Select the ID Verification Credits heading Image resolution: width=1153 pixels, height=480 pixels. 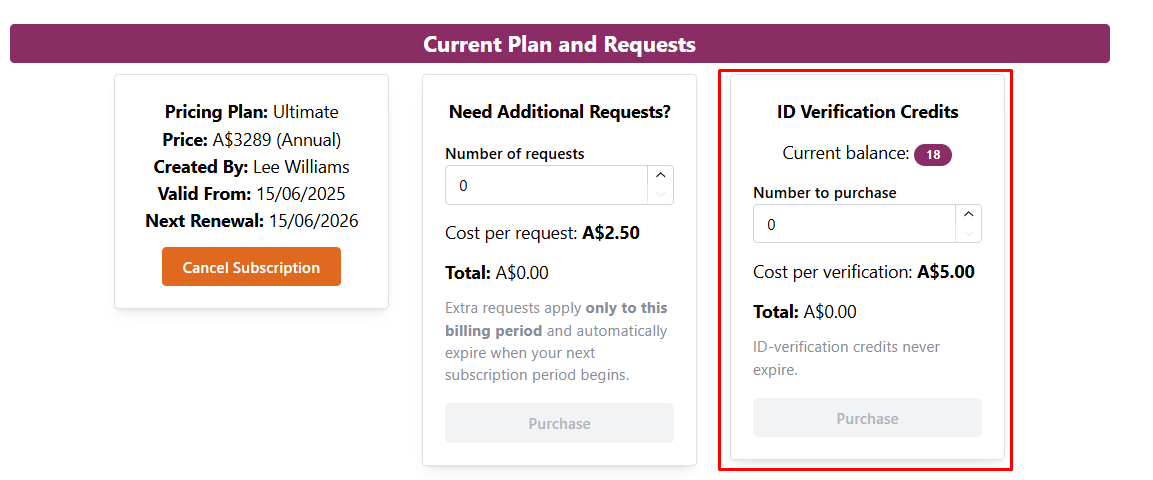pos(867,112)
